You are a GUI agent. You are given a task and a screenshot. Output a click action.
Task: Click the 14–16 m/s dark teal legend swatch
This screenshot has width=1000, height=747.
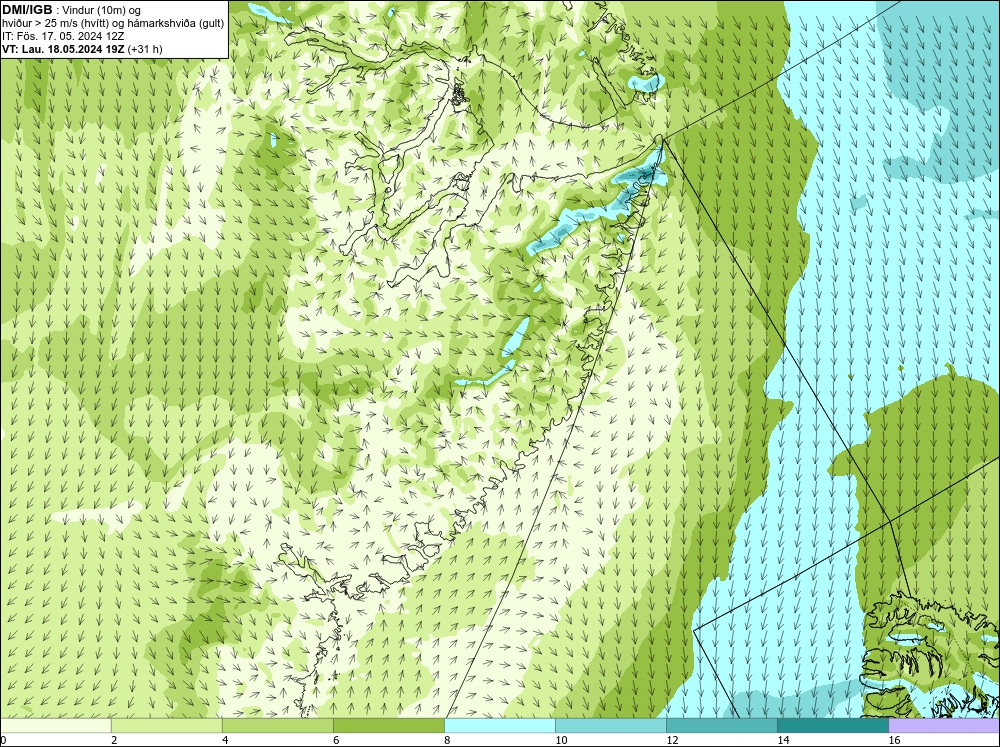click(832, 725)
